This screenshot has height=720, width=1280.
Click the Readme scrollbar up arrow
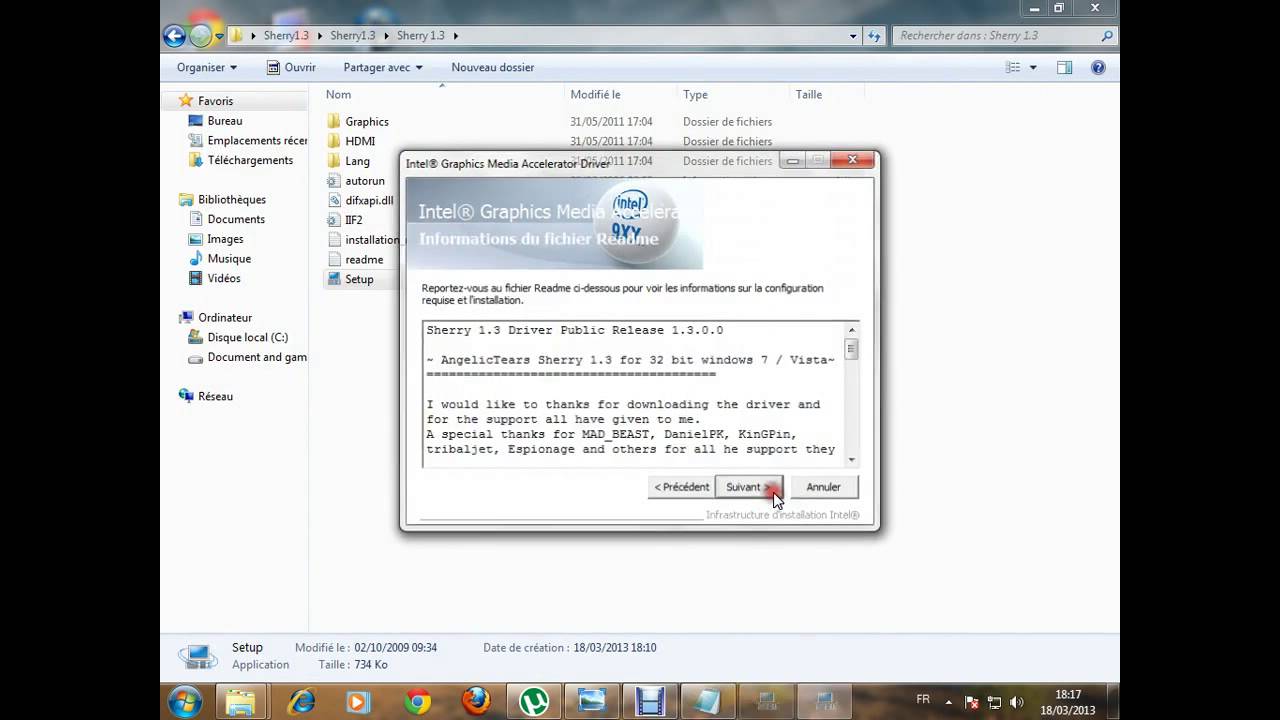pyautogui.click(x=852, y=330)
